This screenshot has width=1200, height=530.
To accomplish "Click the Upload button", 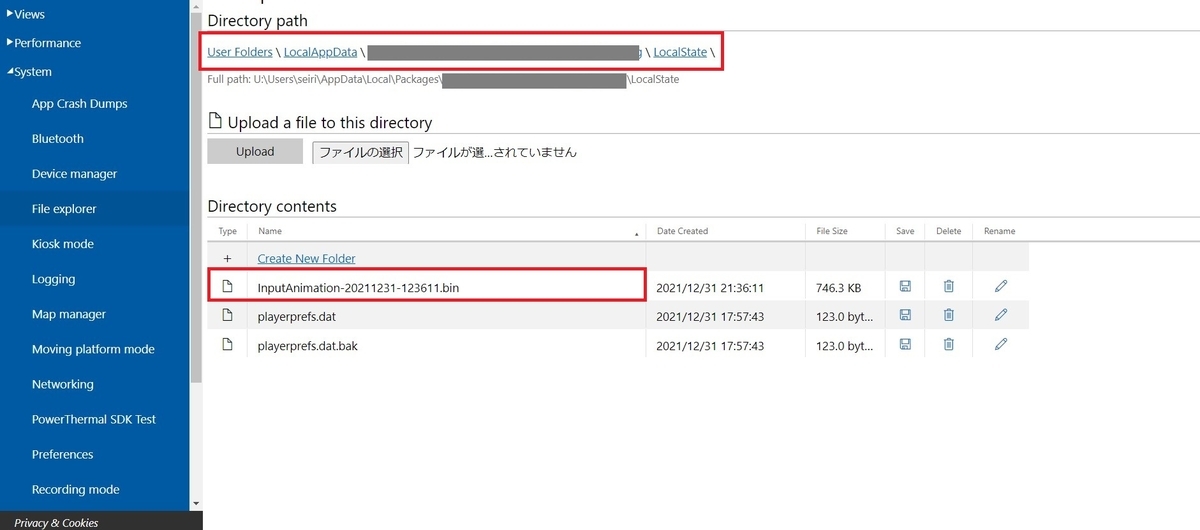I will tap(255, 151).
